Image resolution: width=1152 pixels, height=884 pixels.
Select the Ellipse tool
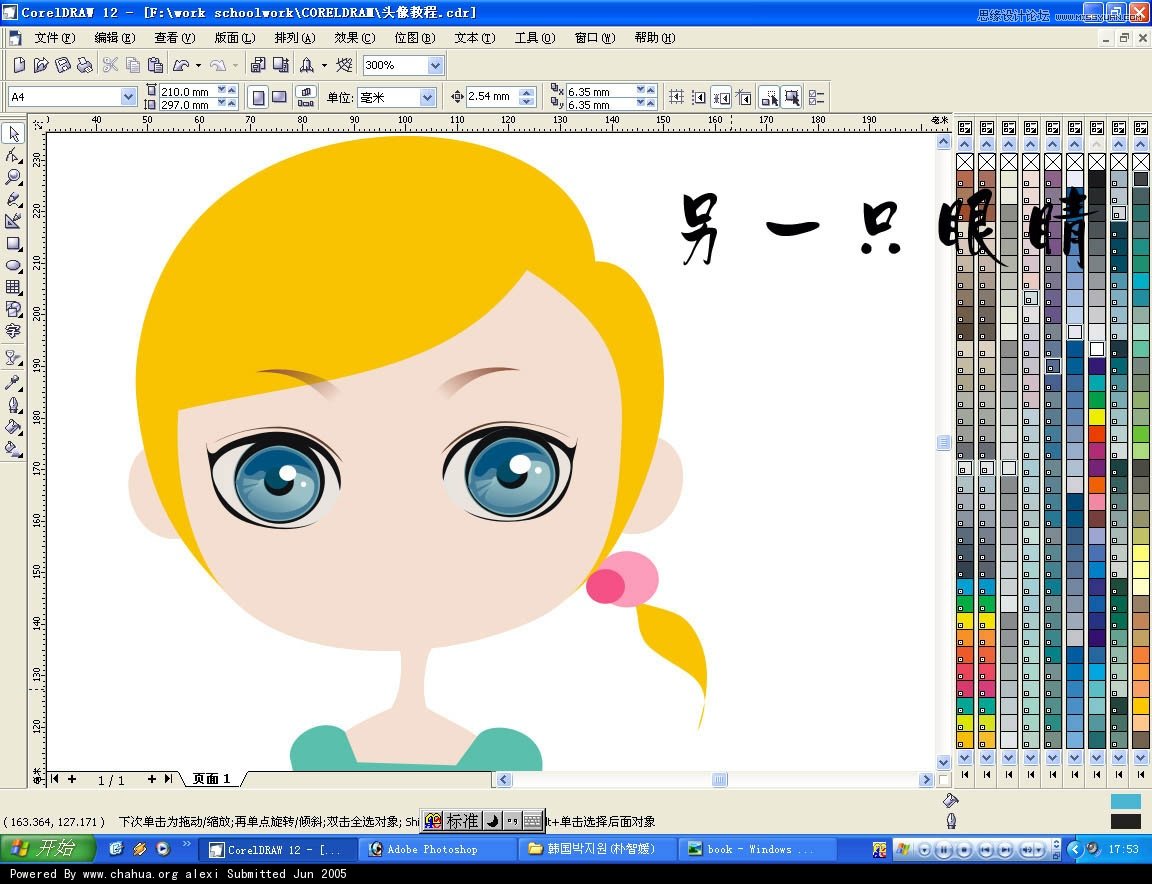(x=14, y=266)
